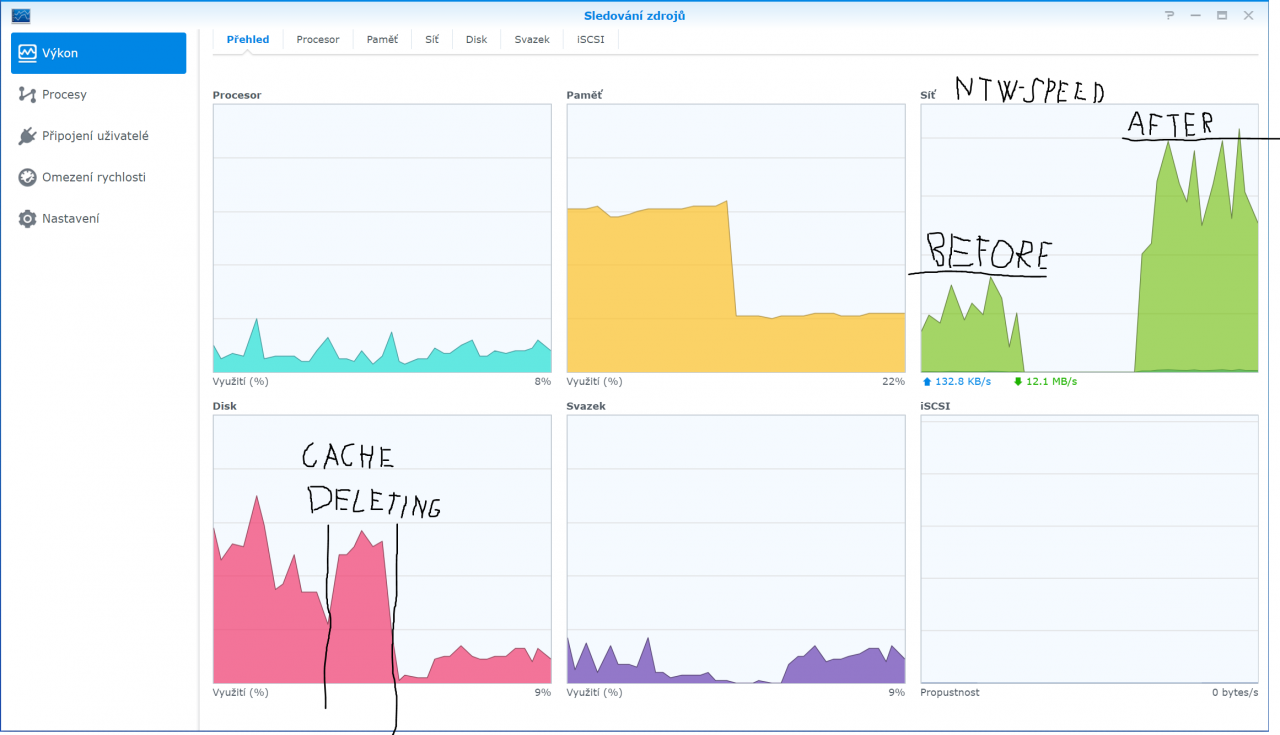Viewport: 1280px width, 735px height.
Task: Select Nastavení entry in the sidebar
Action: tap(73, 218)
